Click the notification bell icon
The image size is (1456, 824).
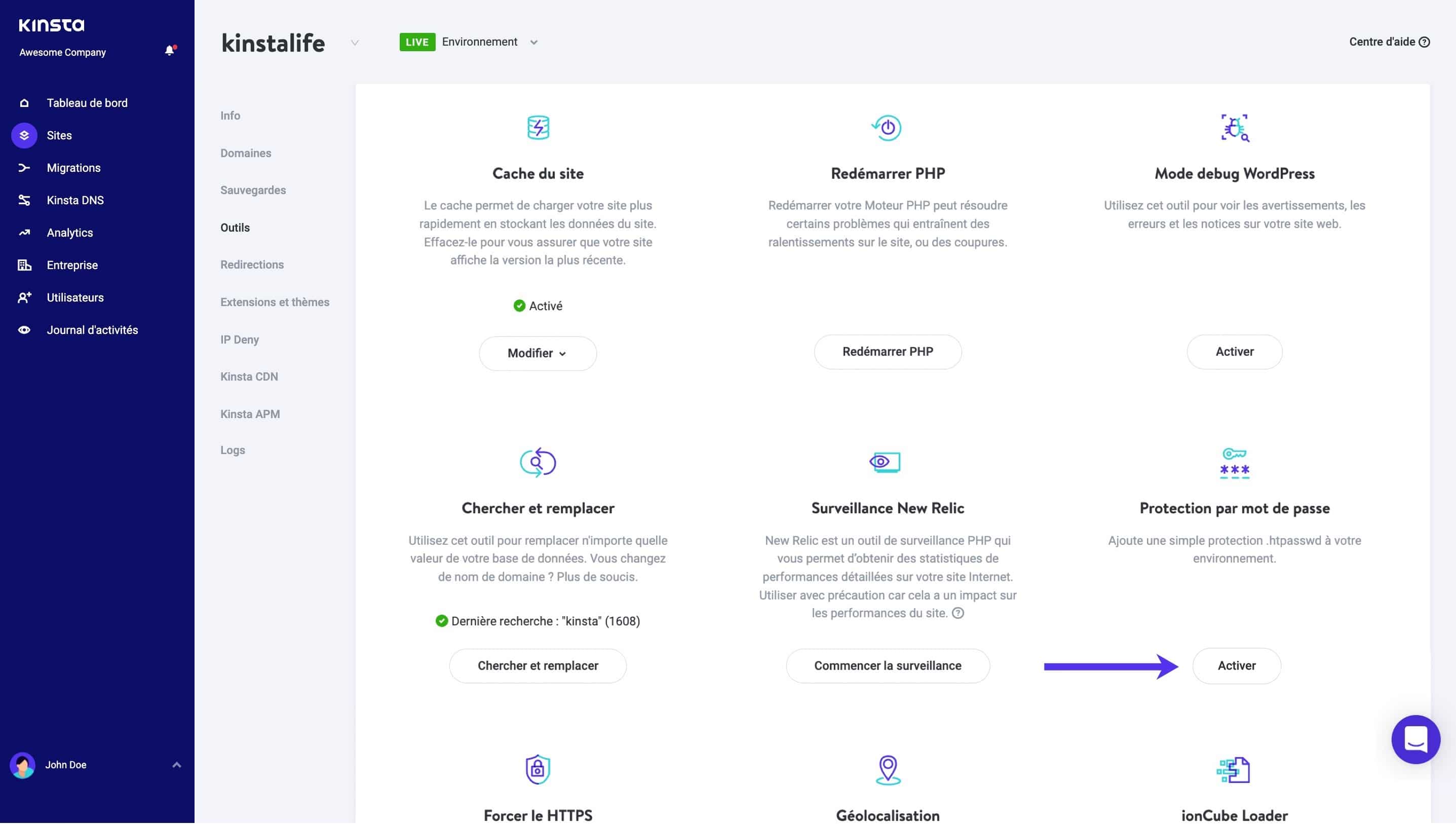169,51
